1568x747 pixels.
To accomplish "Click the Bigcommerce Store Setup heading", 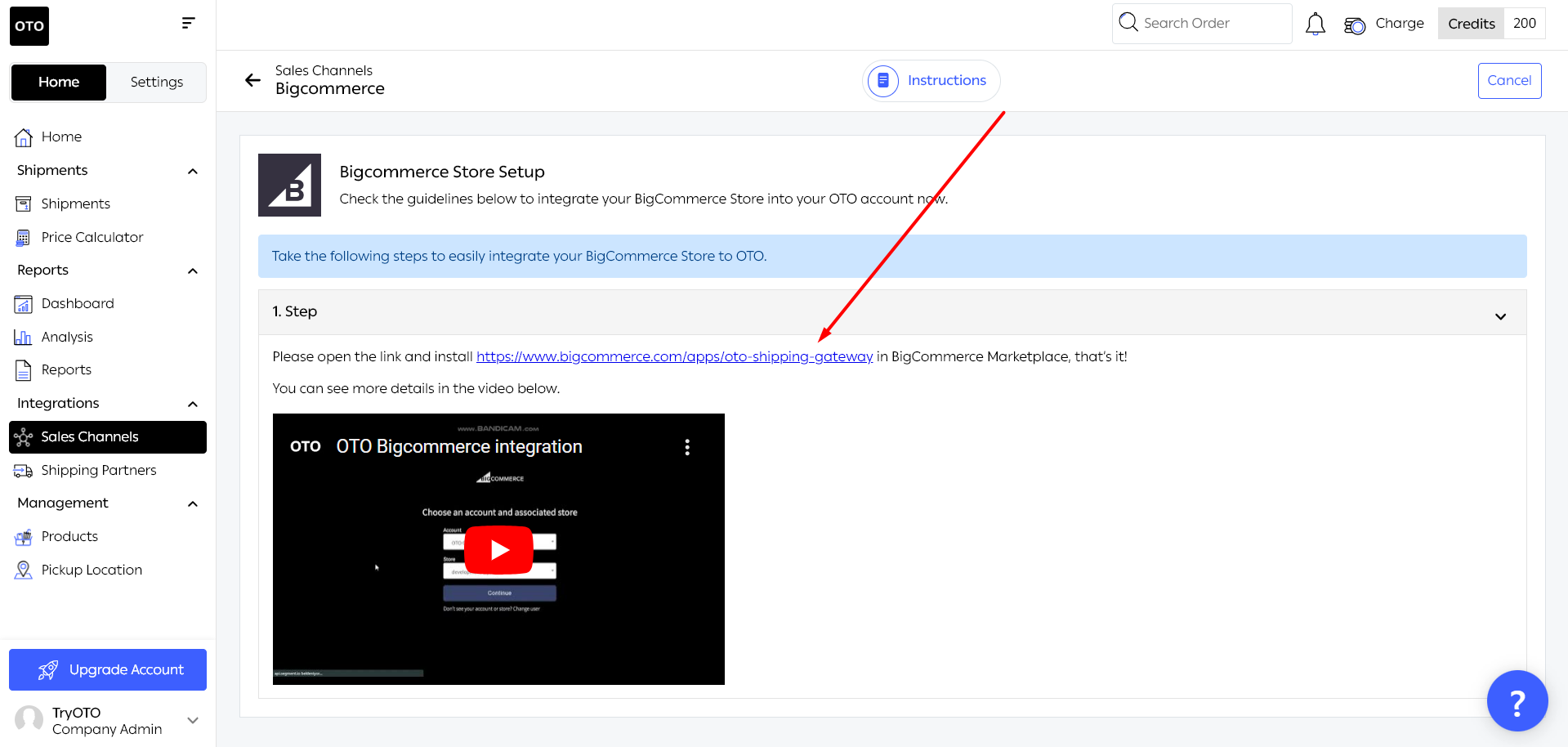I will point(442,172).
